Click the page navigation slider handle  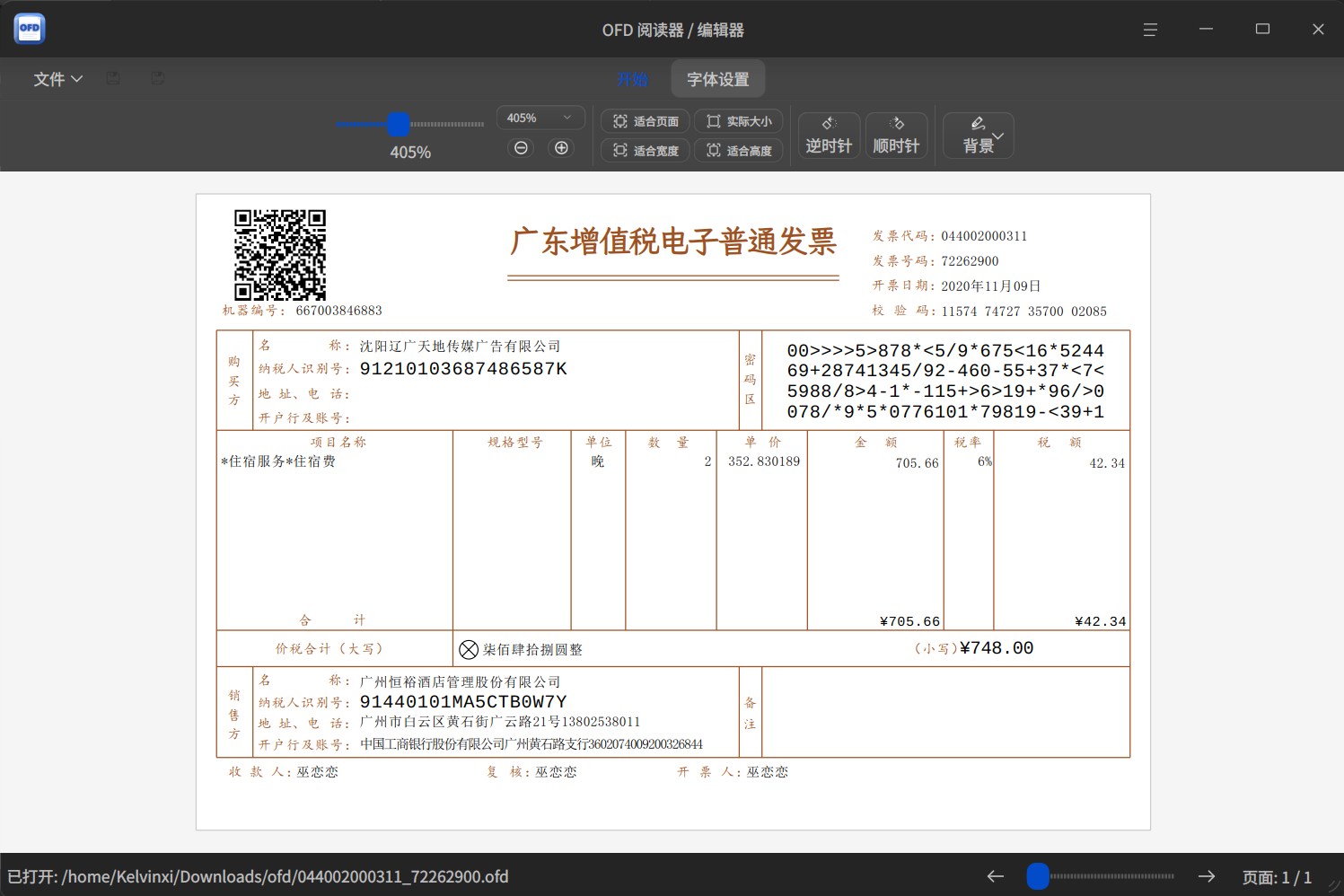click(1038, 876)
